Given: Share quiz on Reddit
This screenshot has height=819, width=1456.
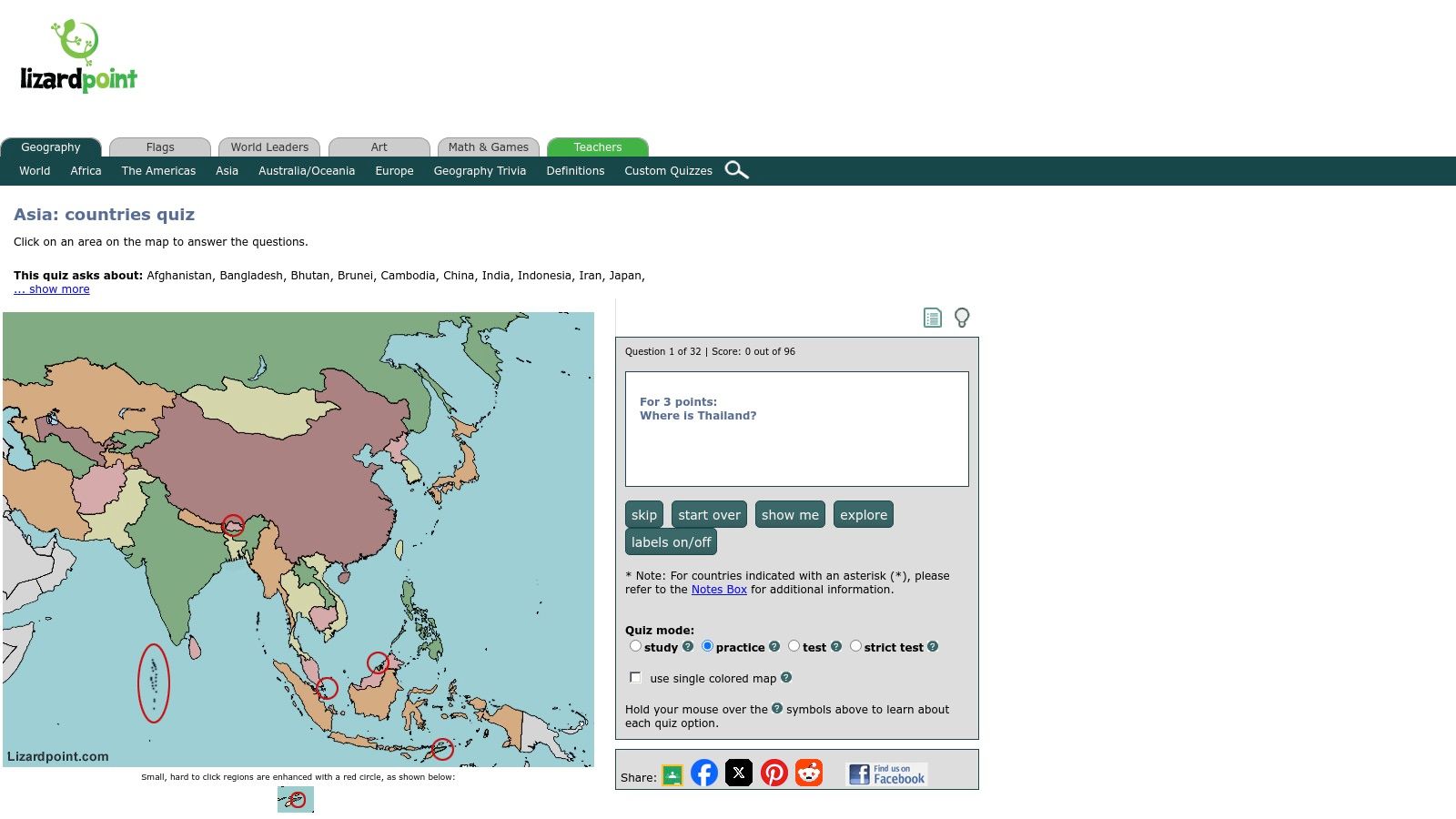Looking at the screenshot, I should point(808,773).
